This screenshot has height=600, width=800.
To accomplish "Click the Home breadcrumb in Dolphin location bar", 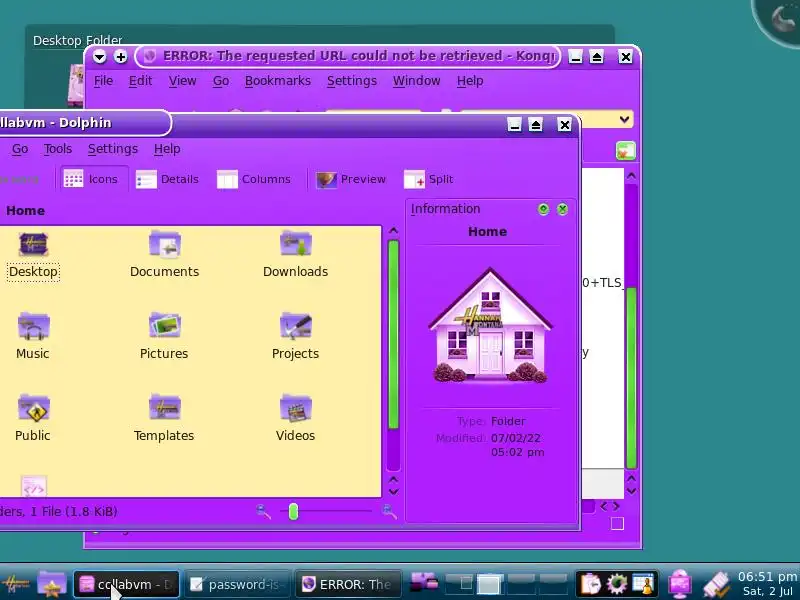I will coord(26,211).
